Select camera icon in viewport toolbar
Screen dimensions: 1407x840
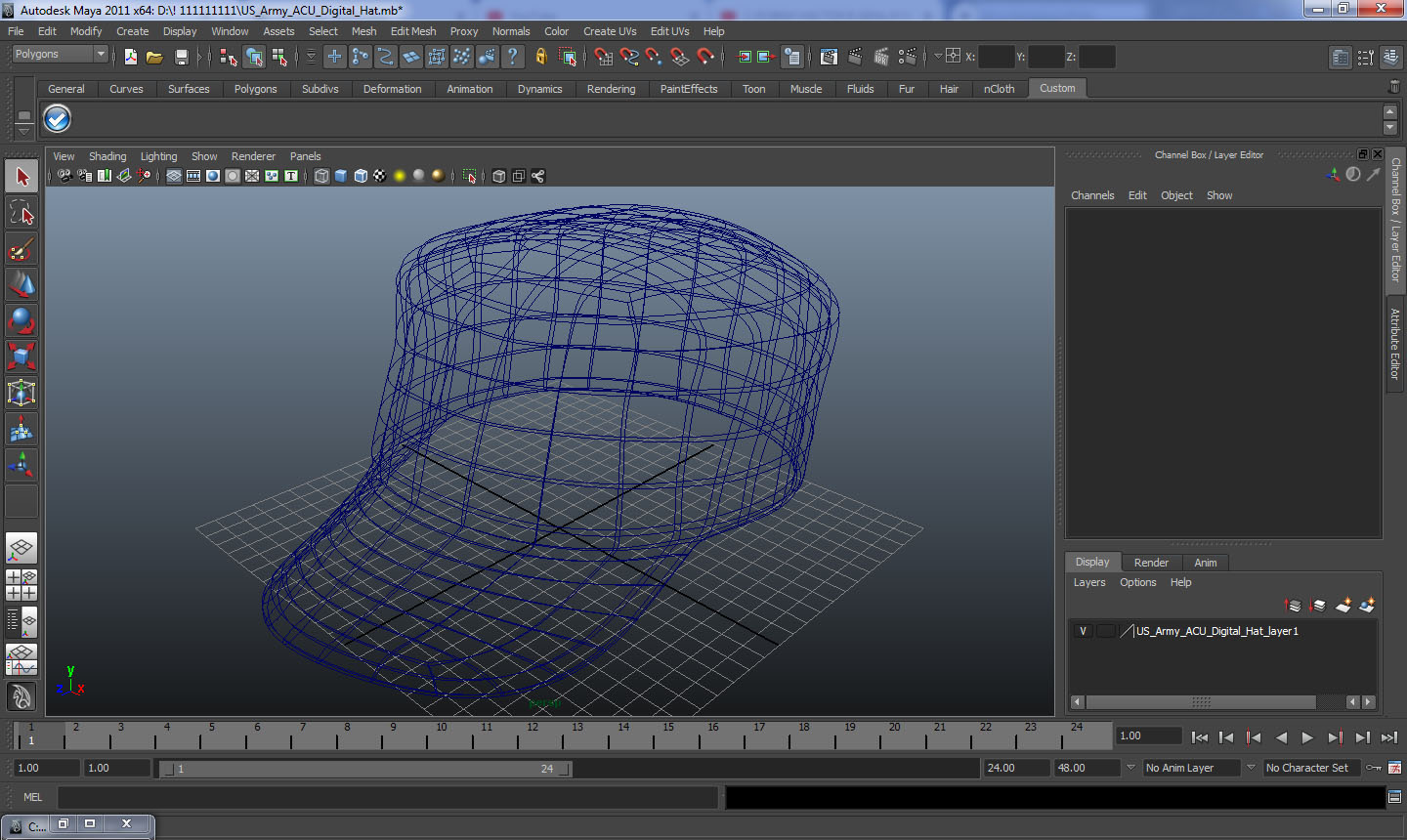(x=64, y=176)
